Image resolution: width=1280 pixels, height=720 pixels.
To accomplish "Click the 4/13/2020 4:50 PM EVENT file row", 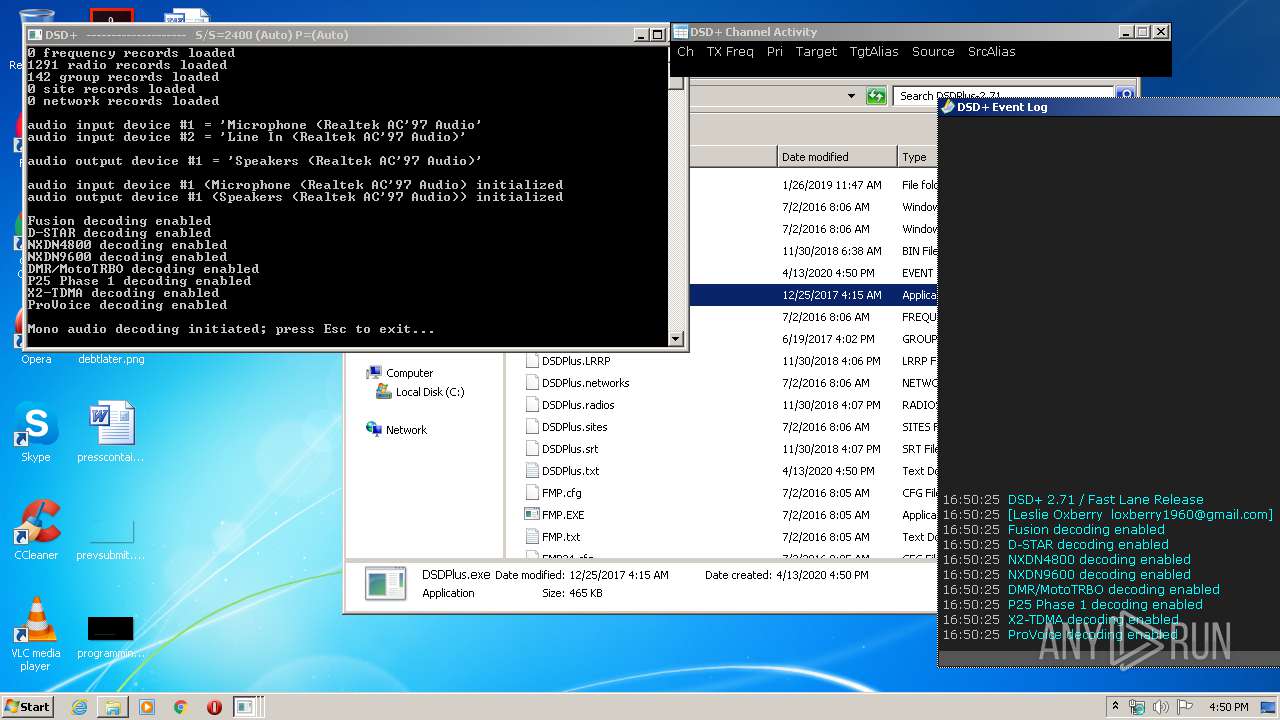I will click(x=811, y=273).
